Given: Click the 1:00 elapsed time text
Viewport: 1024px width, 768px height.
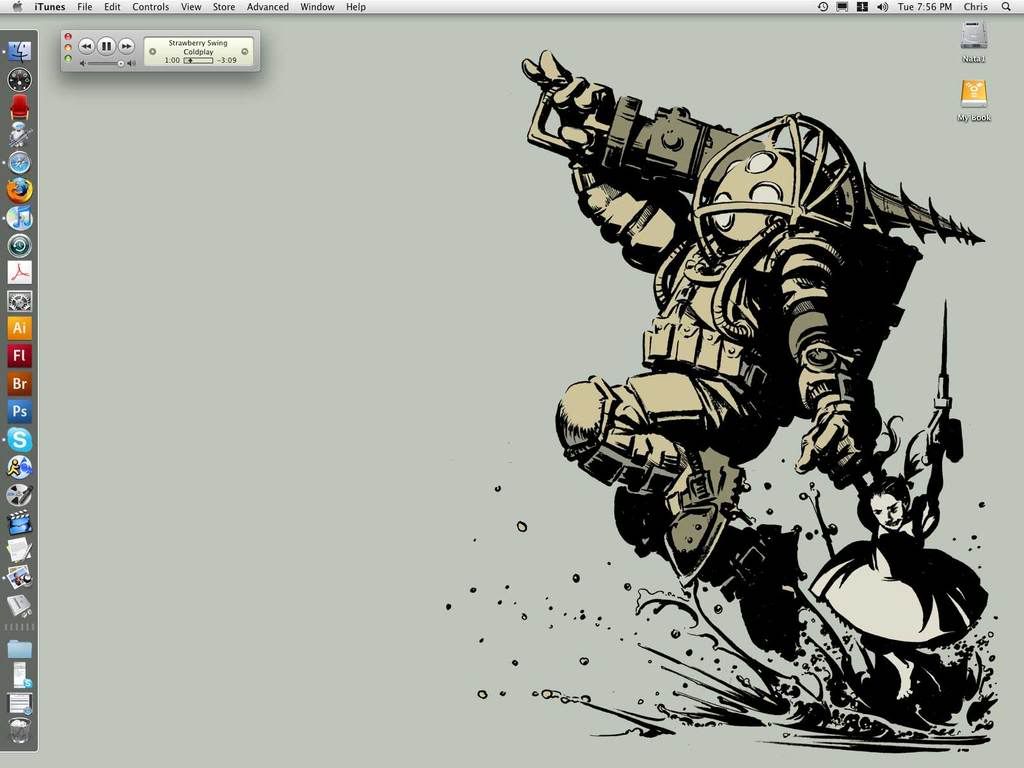Looking at the screenshot, I should tap(172, 60).
